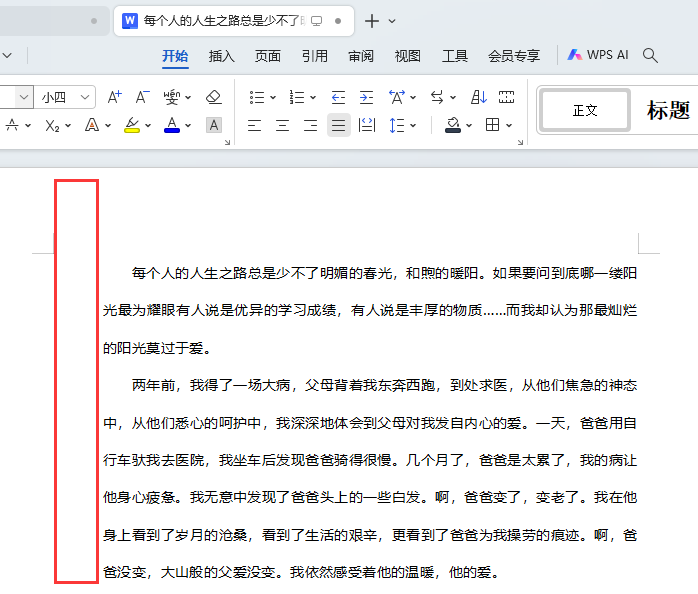Expand numbered list style dropdown
698x594 pixels.
coord(313,98)
